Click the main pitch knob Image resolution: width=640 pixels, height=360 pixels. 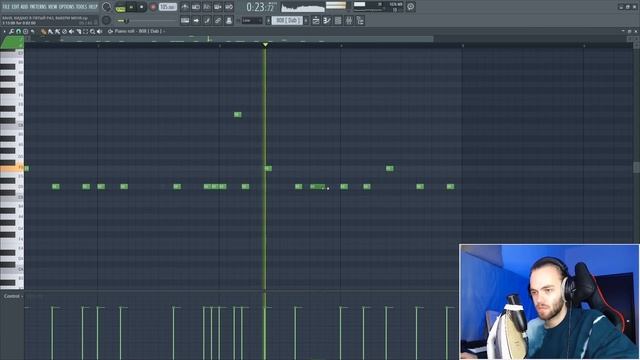(107, 20)
